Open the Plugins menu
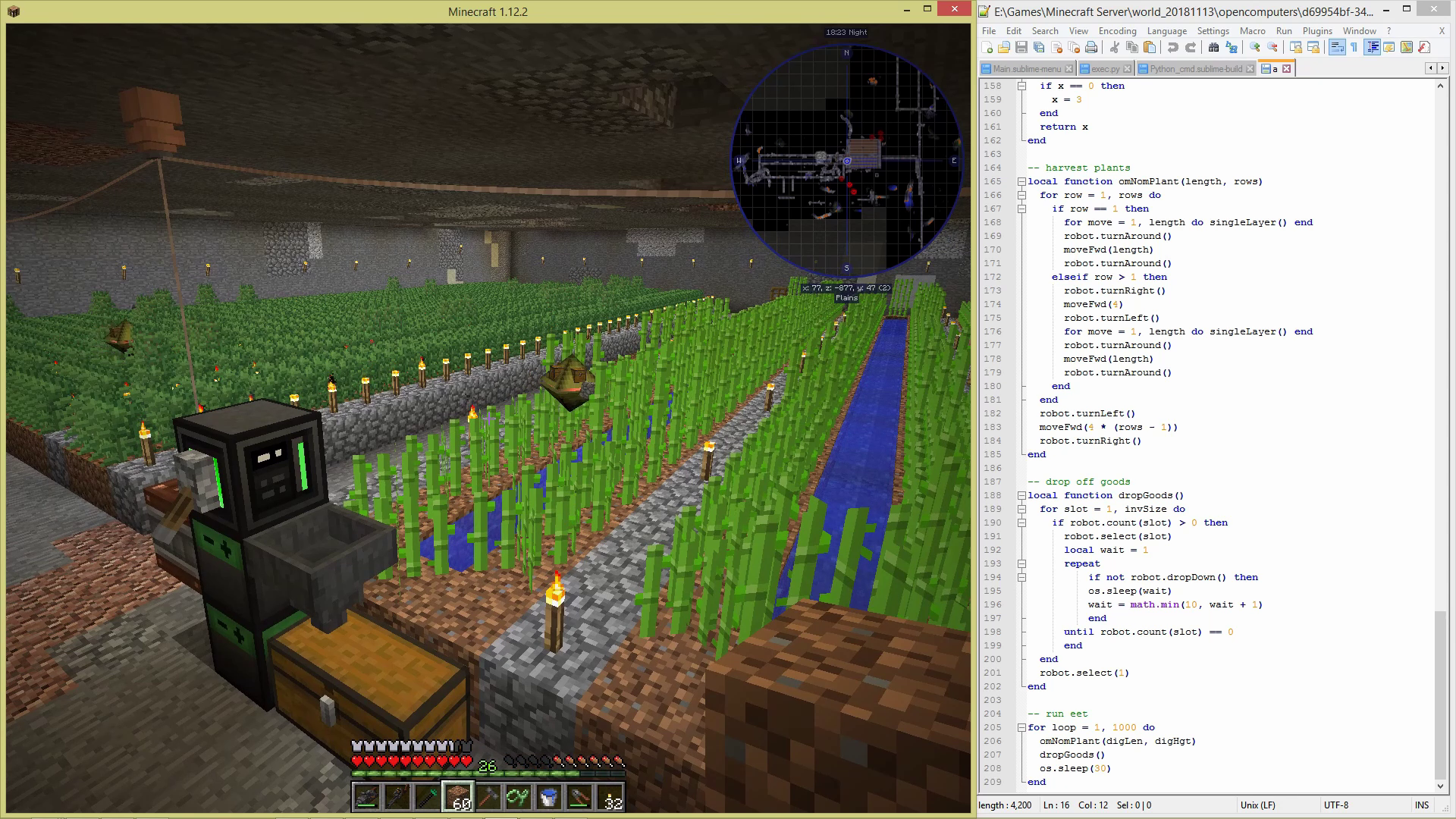This screenshot has width=1456, height=819. pyautogui.click(x=1317, y=31)
